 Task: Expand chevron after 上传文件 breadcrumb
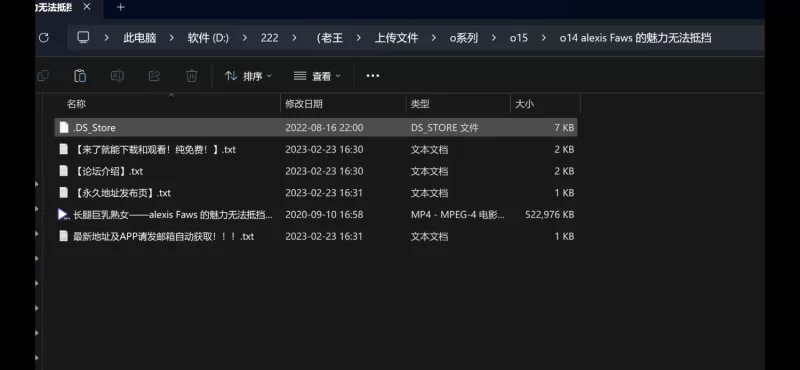pos(434,38)
